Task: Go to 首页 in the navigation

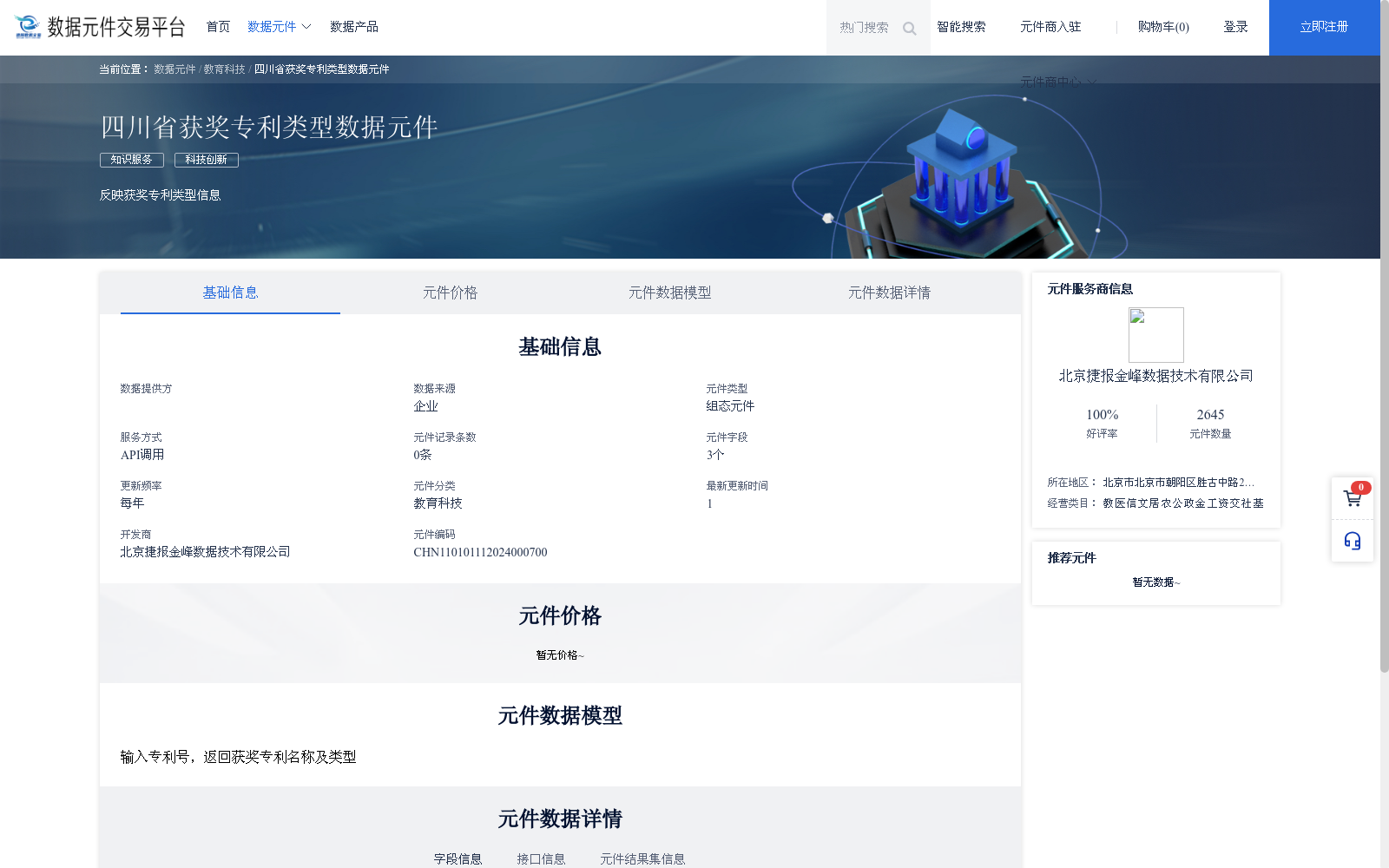Action: pos(218,27)
